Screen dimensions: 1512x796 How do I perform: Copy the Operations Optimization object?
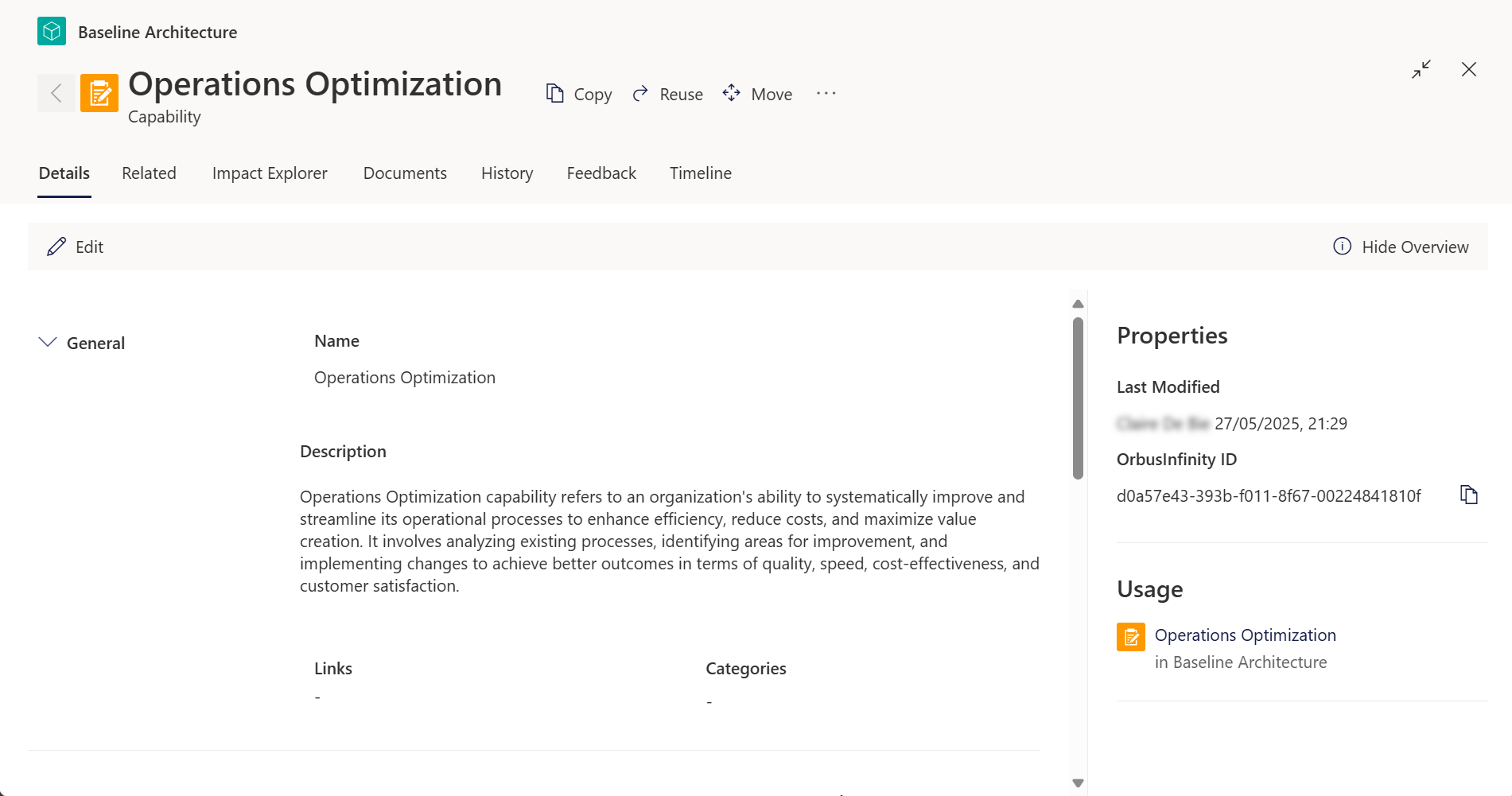coord(579,94)
